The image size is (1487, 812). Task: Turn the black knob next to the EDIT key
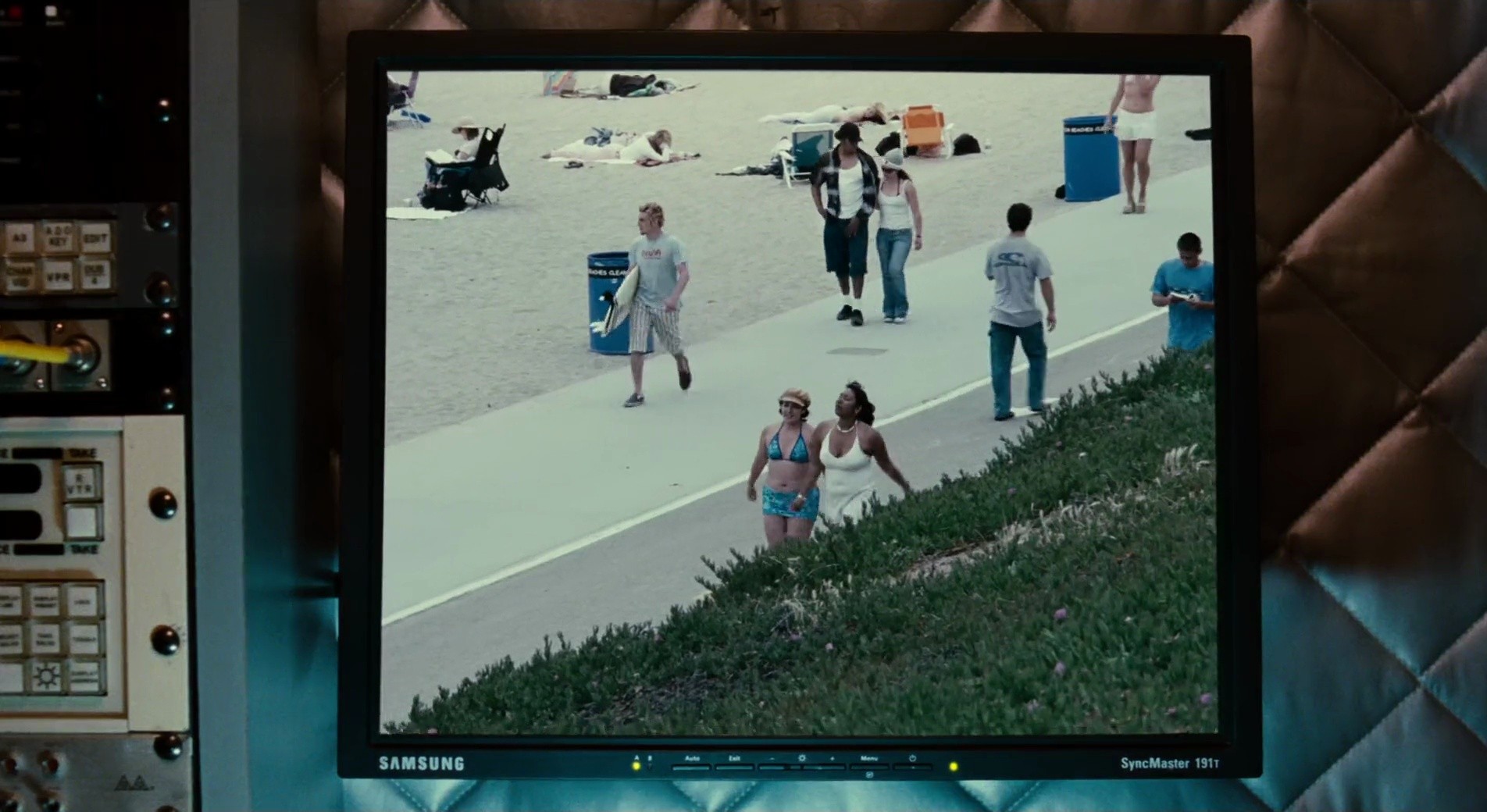click(x=160, y=218)
